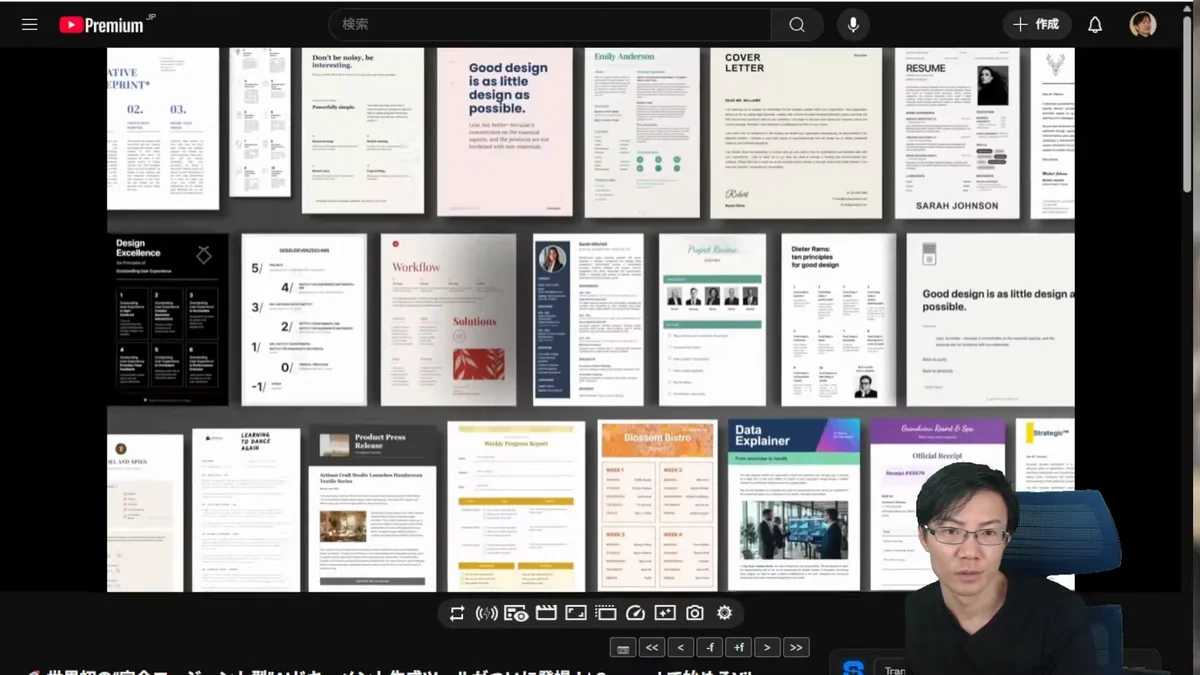This screenshot has height=675, width=1200.
Task: Click the volume boost lightning icon
Action: 487,613
